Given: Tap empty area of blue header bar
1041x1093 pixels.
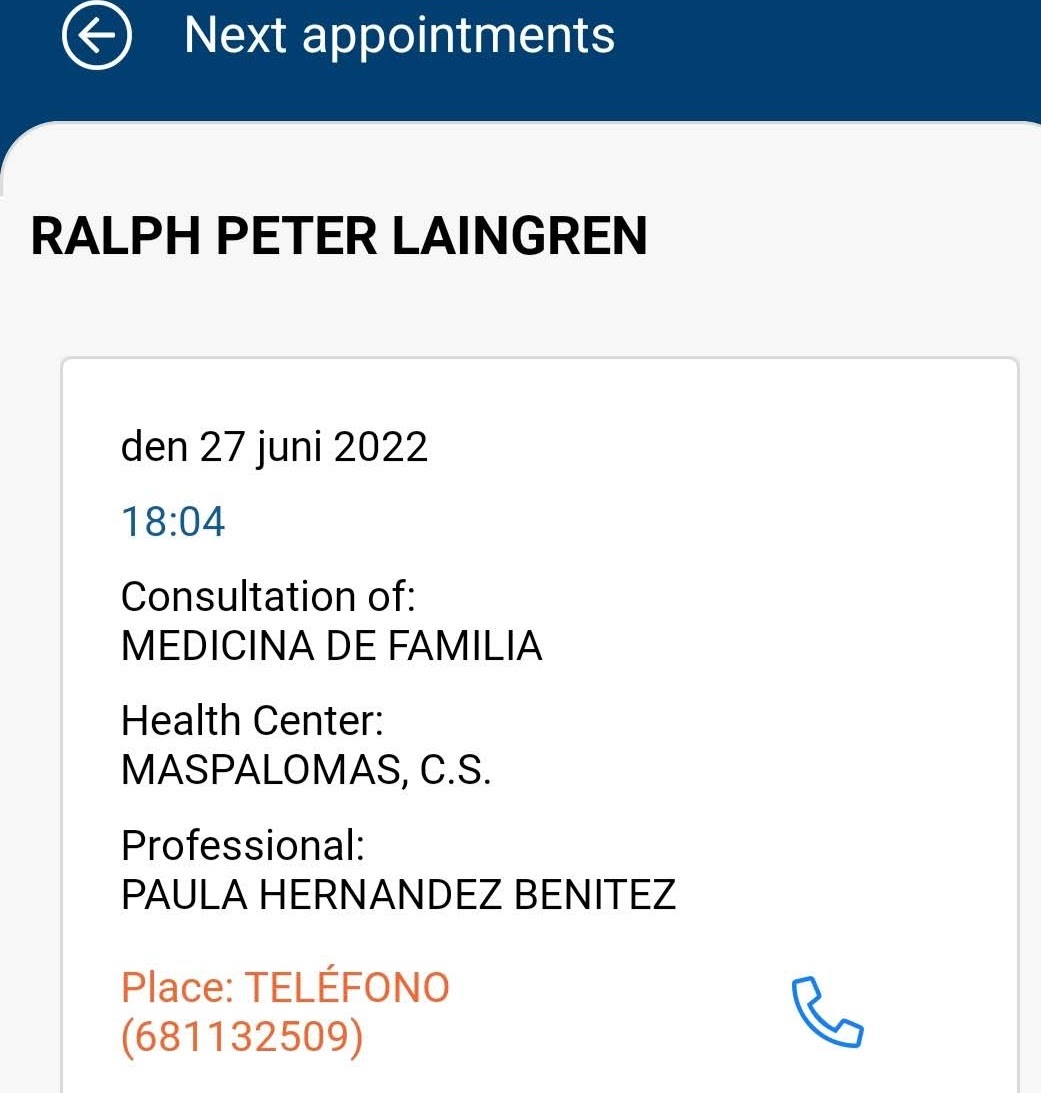Looking at the screenshot, I should click(830, 40).
